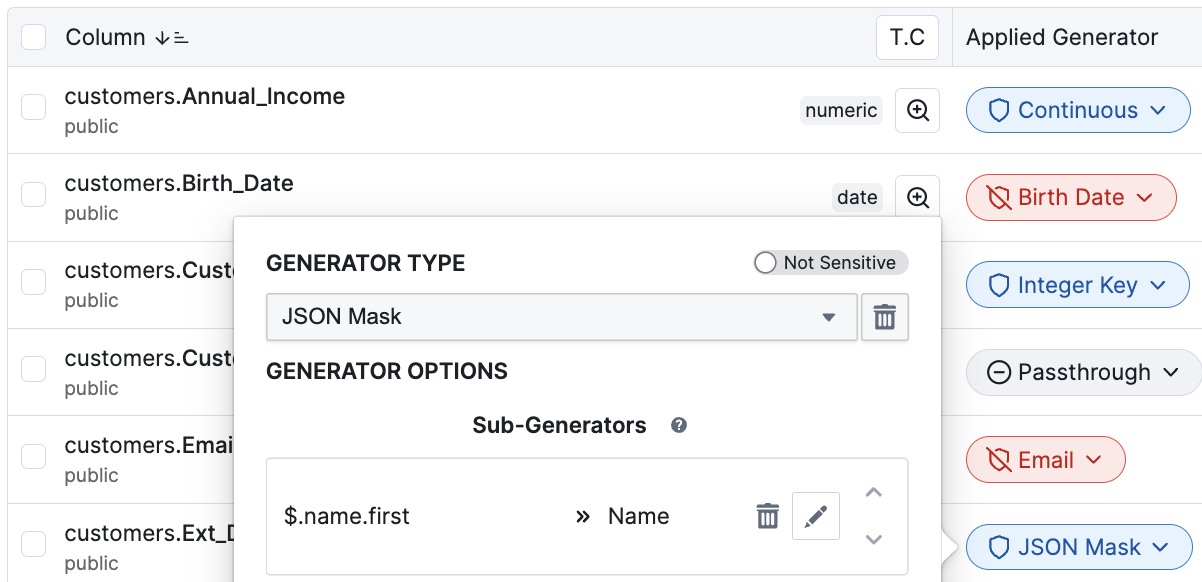Click the T.C button in header
Image resolution: width=1202 pixels, height=582 pixels.
point(908,38)
